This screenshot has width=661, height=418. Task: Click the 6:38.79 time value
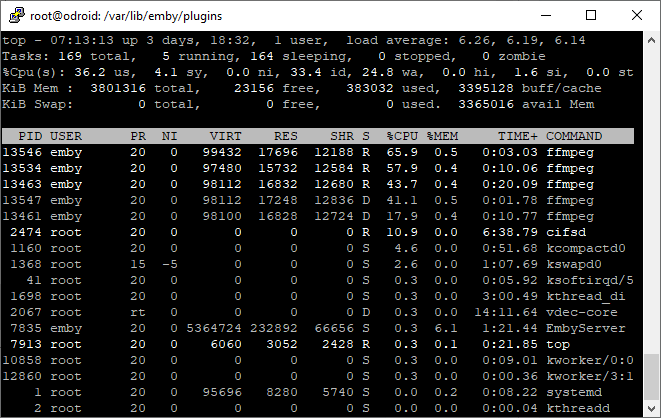click(x=510, y=232)
